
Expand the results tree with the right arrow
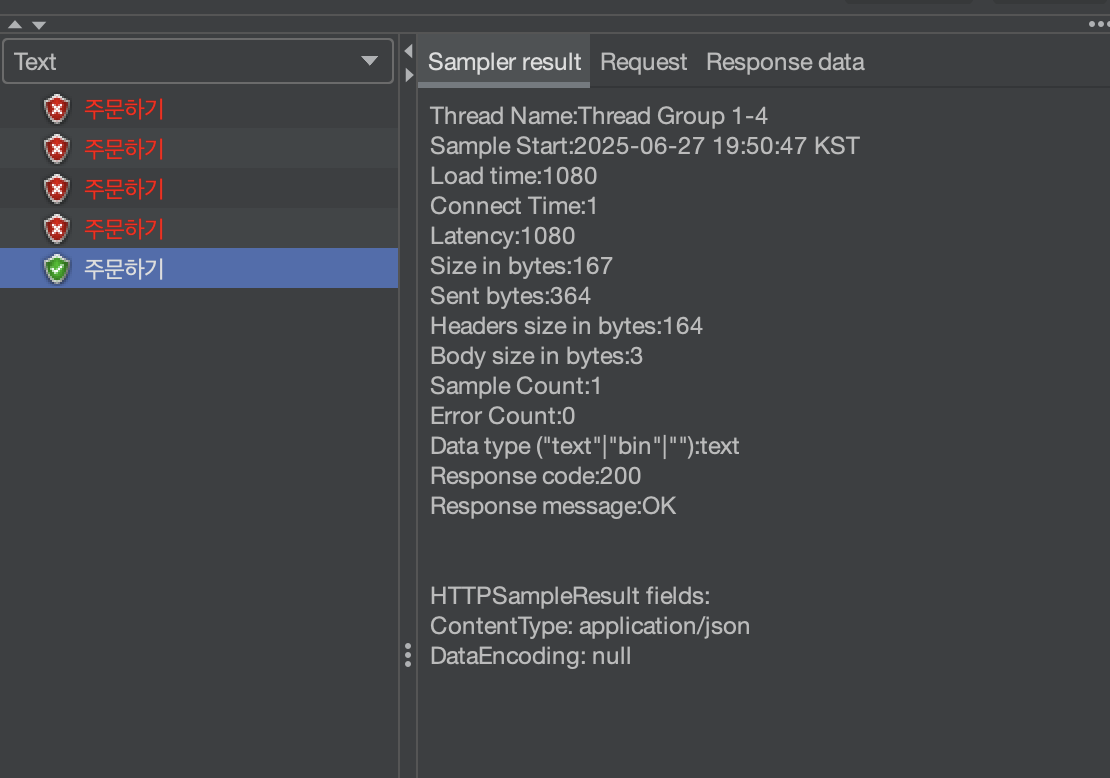(408, 75)
